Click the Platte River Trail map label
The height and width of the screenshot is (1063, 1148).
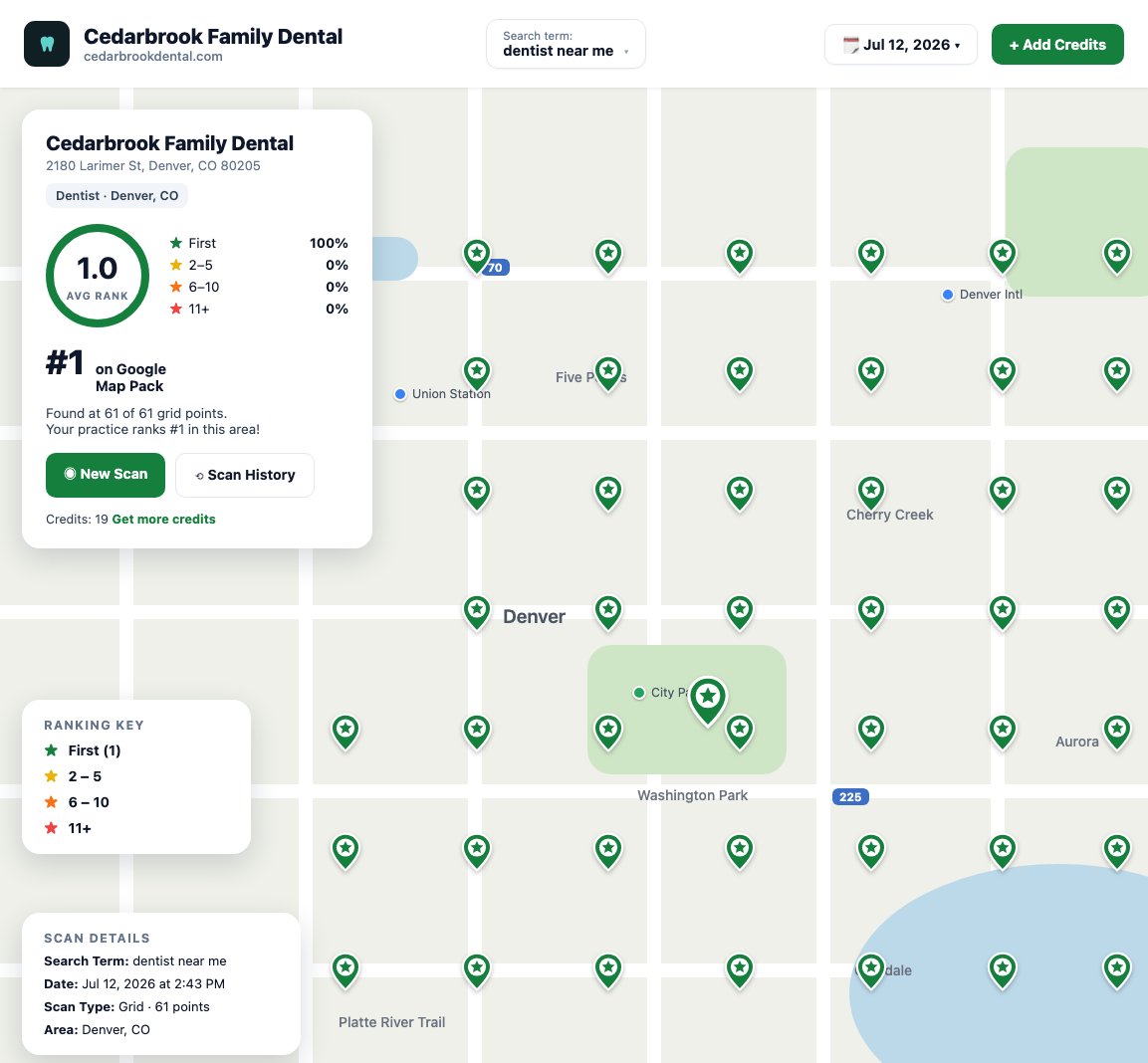[x=391, y=1023]
